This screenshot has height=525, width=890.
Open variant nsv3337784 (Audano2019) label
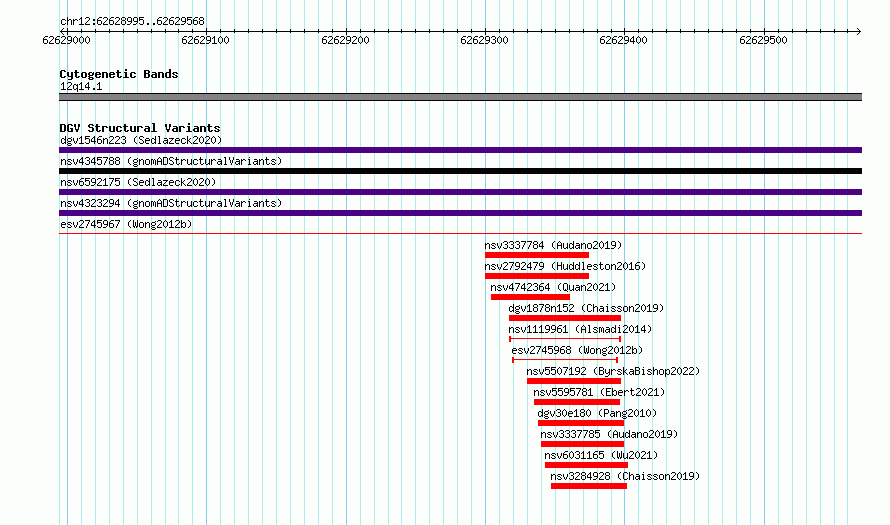click(553, 245)
